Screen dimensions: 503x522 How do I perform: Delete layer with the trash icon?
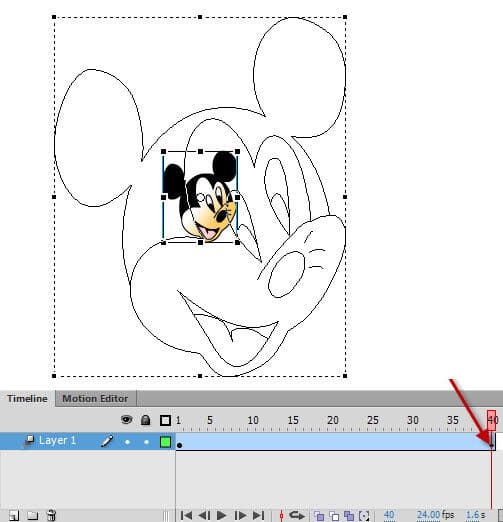(x=51, y=515)
